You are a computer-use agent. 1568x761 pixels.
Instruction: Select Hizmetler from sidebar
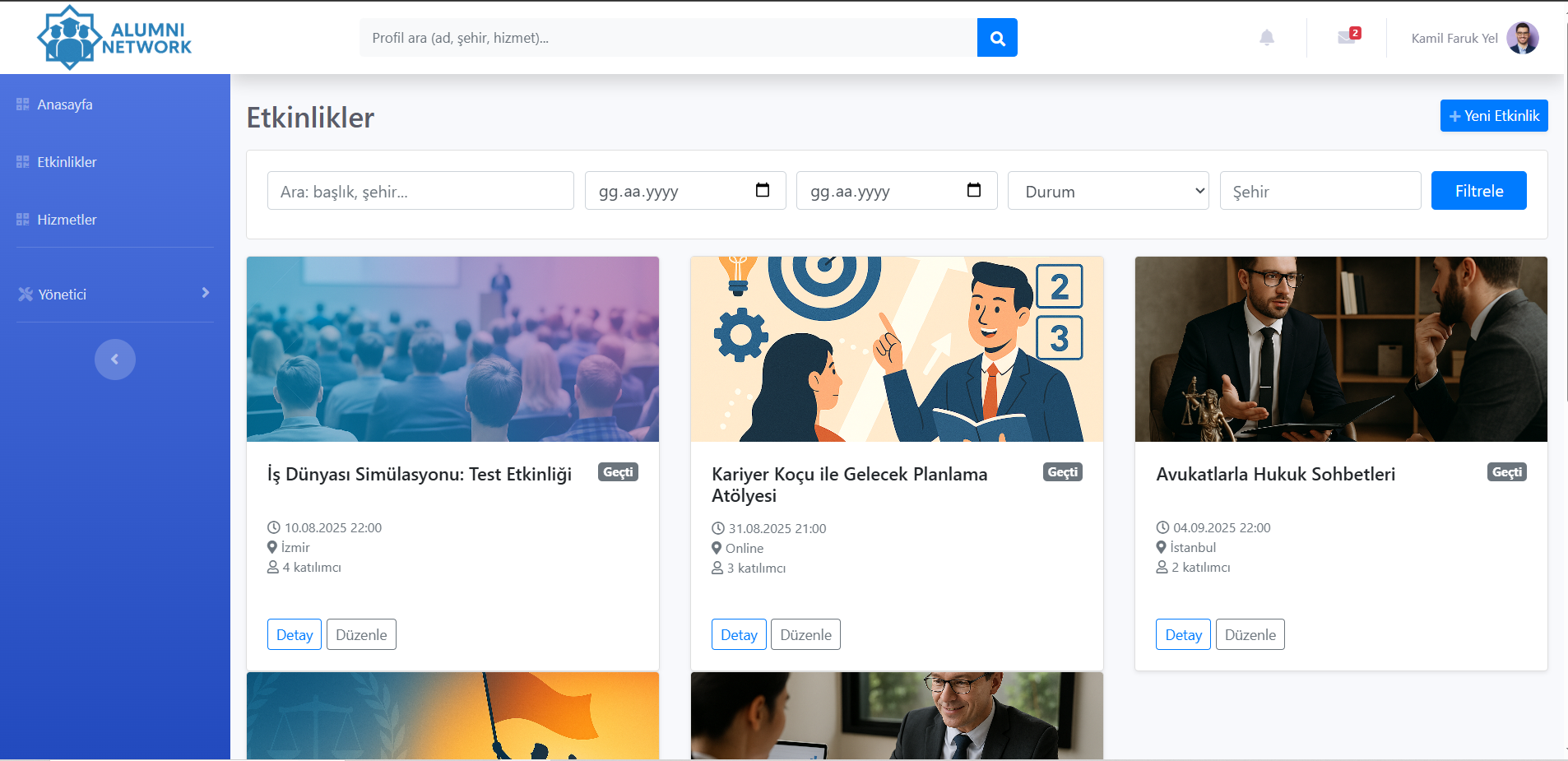[67, 220]
